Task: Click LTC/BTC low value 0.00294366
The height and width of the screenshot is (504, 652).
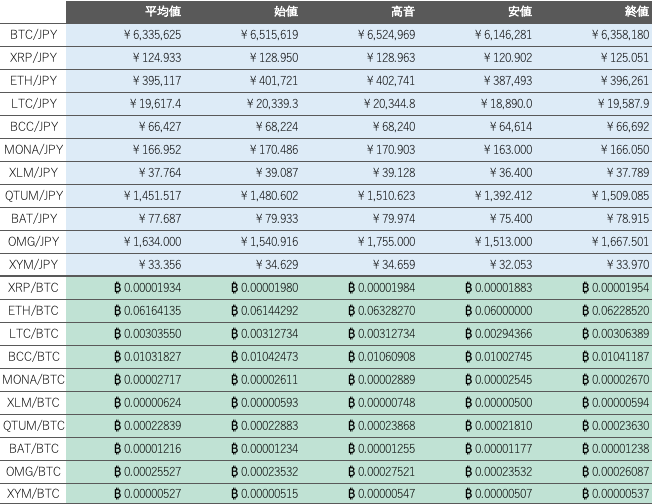Action: tap(499, 334)
